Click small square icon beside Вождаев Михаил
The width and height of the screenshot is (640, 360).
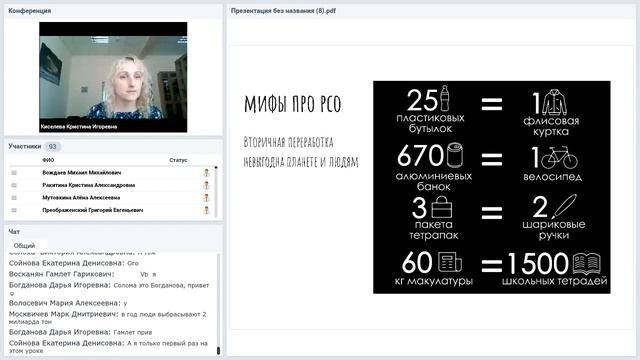(x=14, y=173)
